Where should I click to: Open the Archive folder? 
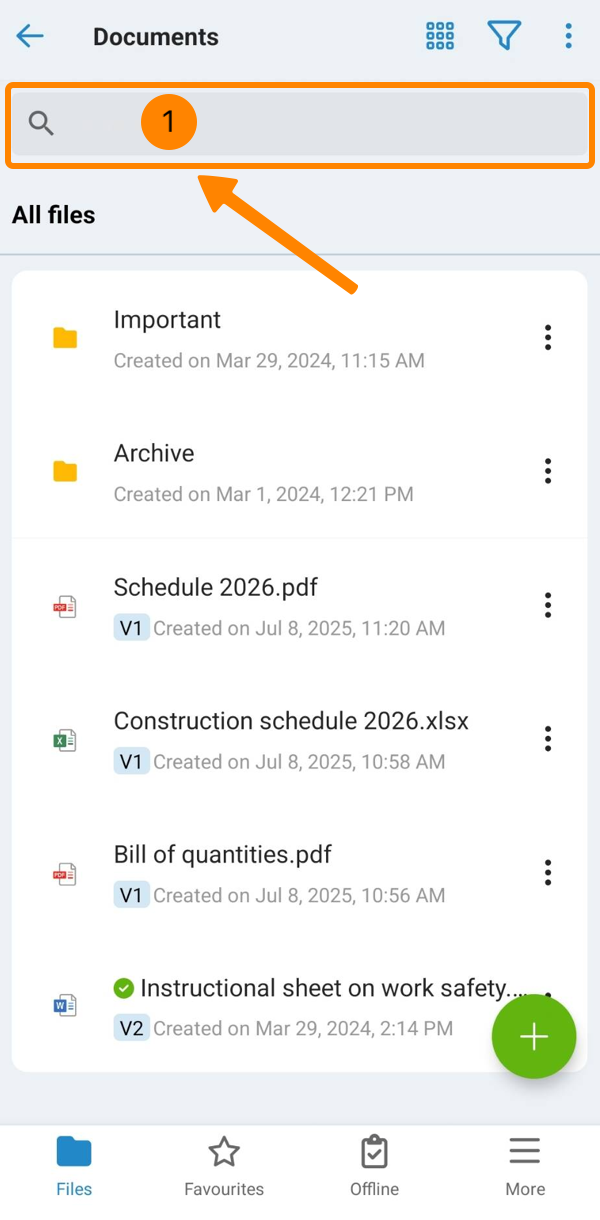click(x=154, y=453)
